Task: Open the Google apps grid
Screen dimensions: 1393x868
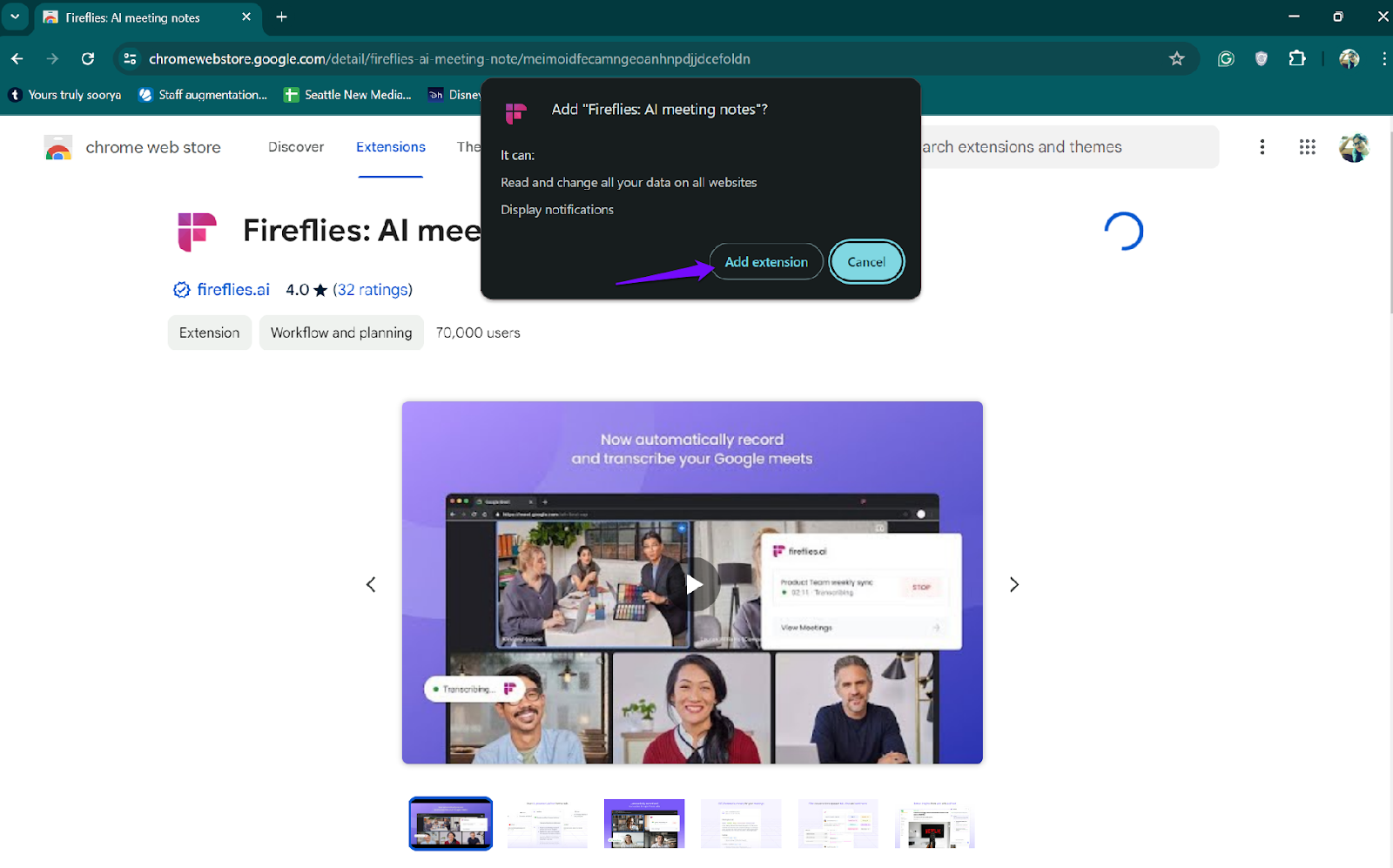Action: pos(1307,147)
